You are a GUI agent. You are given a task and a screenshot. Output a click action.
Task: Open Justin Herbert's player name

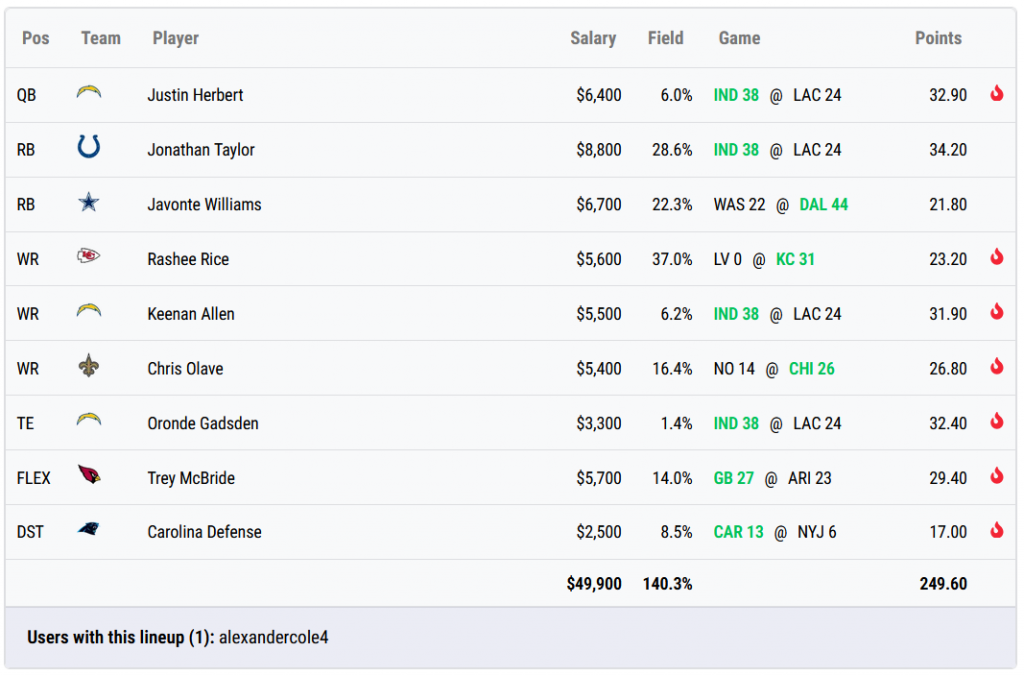[195, 95]
